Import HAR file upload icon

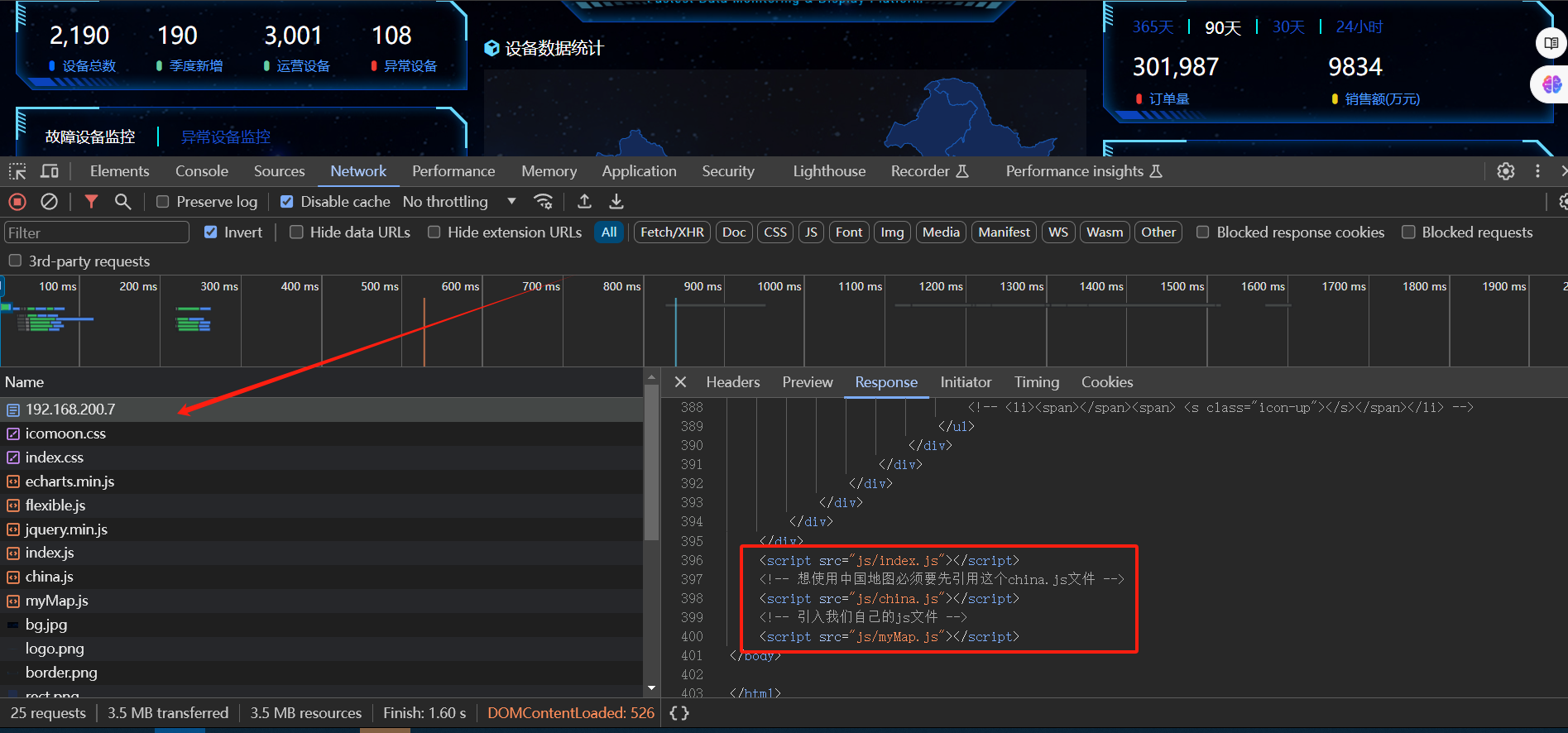click(x=584, y=201)
